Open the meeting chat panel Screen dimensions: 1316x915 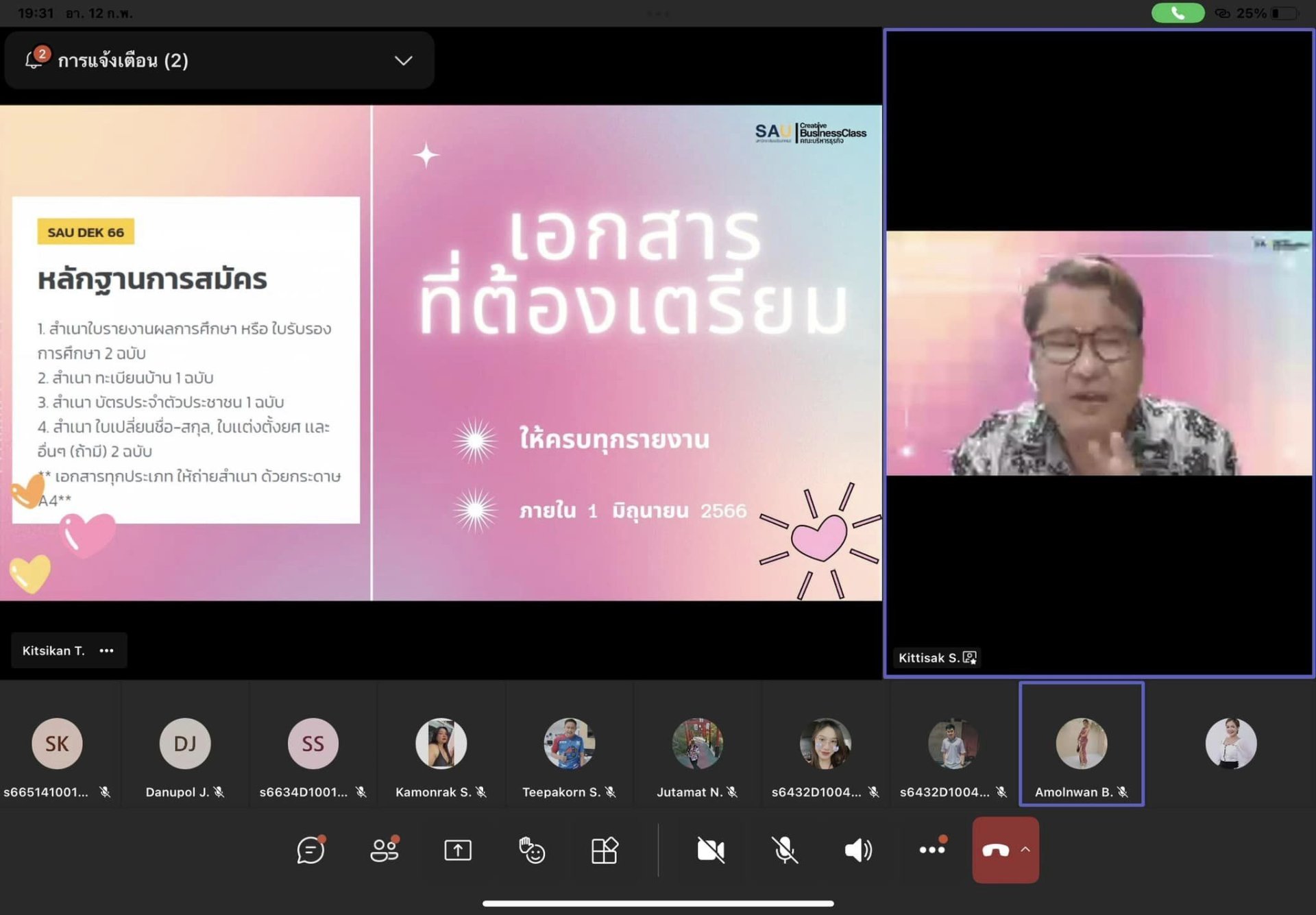click(310, 850)
